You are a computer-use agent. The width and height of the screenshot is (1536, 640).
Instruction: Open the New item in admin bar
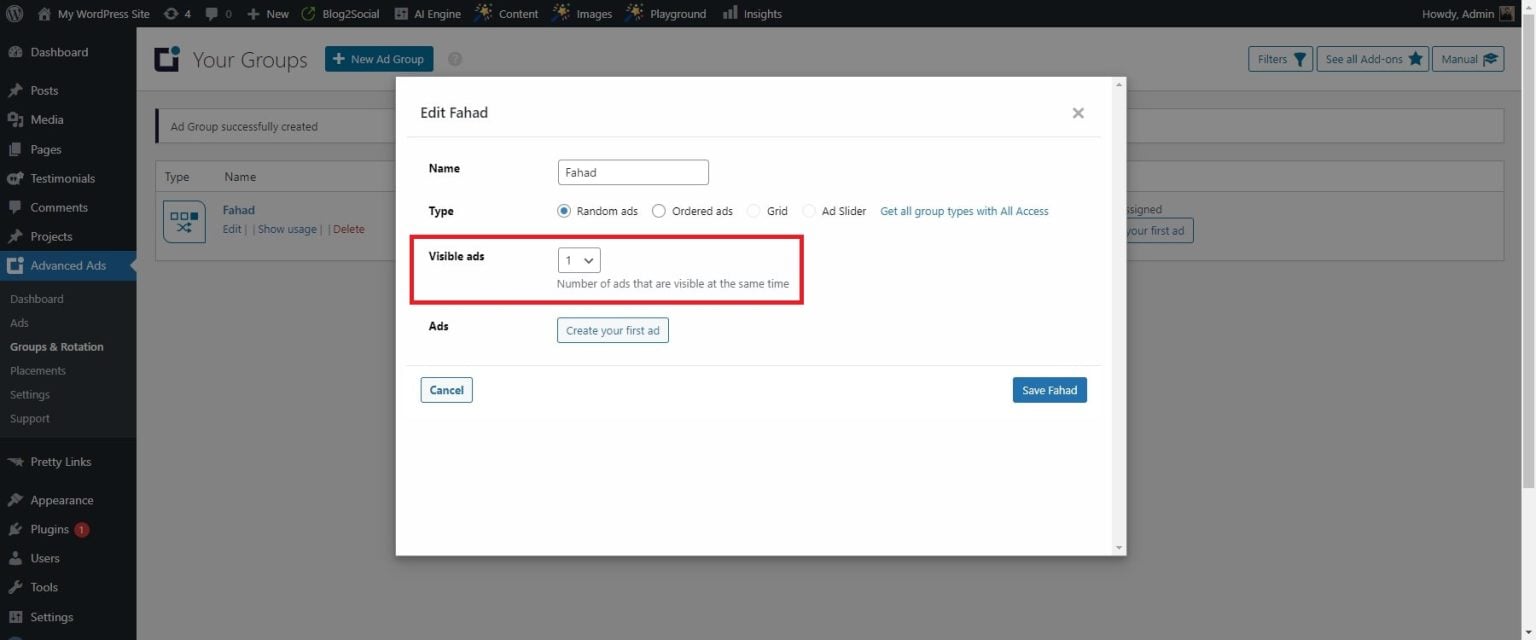[x=267, y=13]
